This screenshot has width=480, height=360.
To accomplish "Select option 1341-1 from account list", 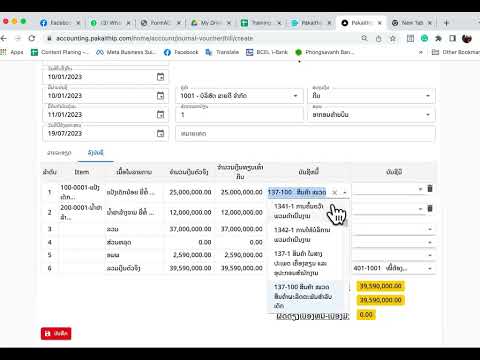I will coord(306,211).
